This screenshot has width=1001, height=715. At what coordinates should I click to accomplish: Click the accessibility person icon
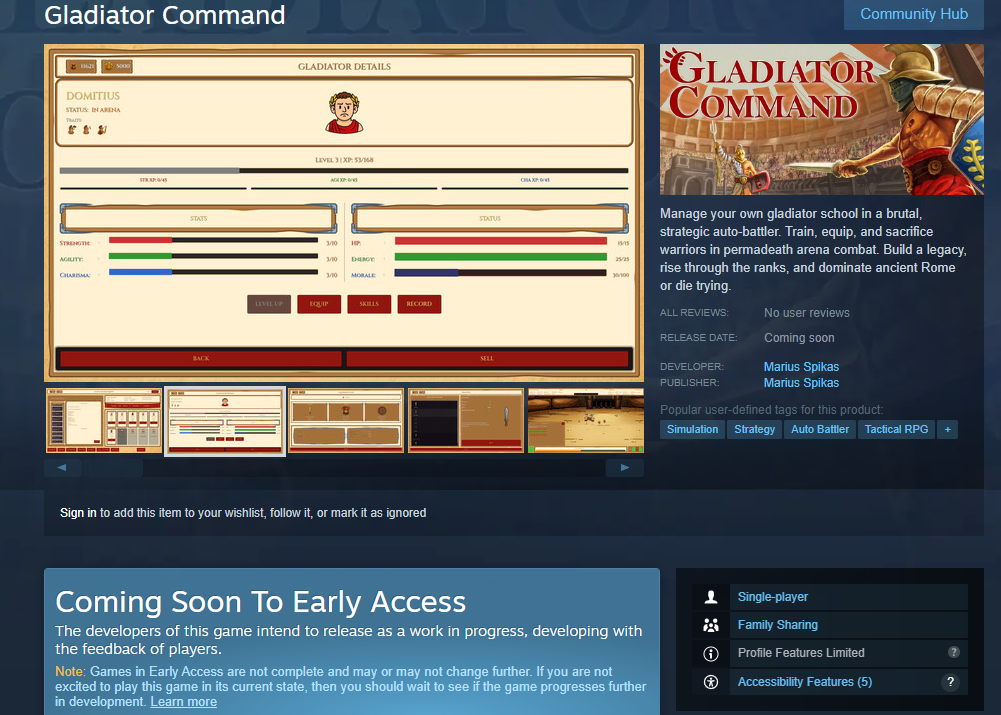[711, 682]
